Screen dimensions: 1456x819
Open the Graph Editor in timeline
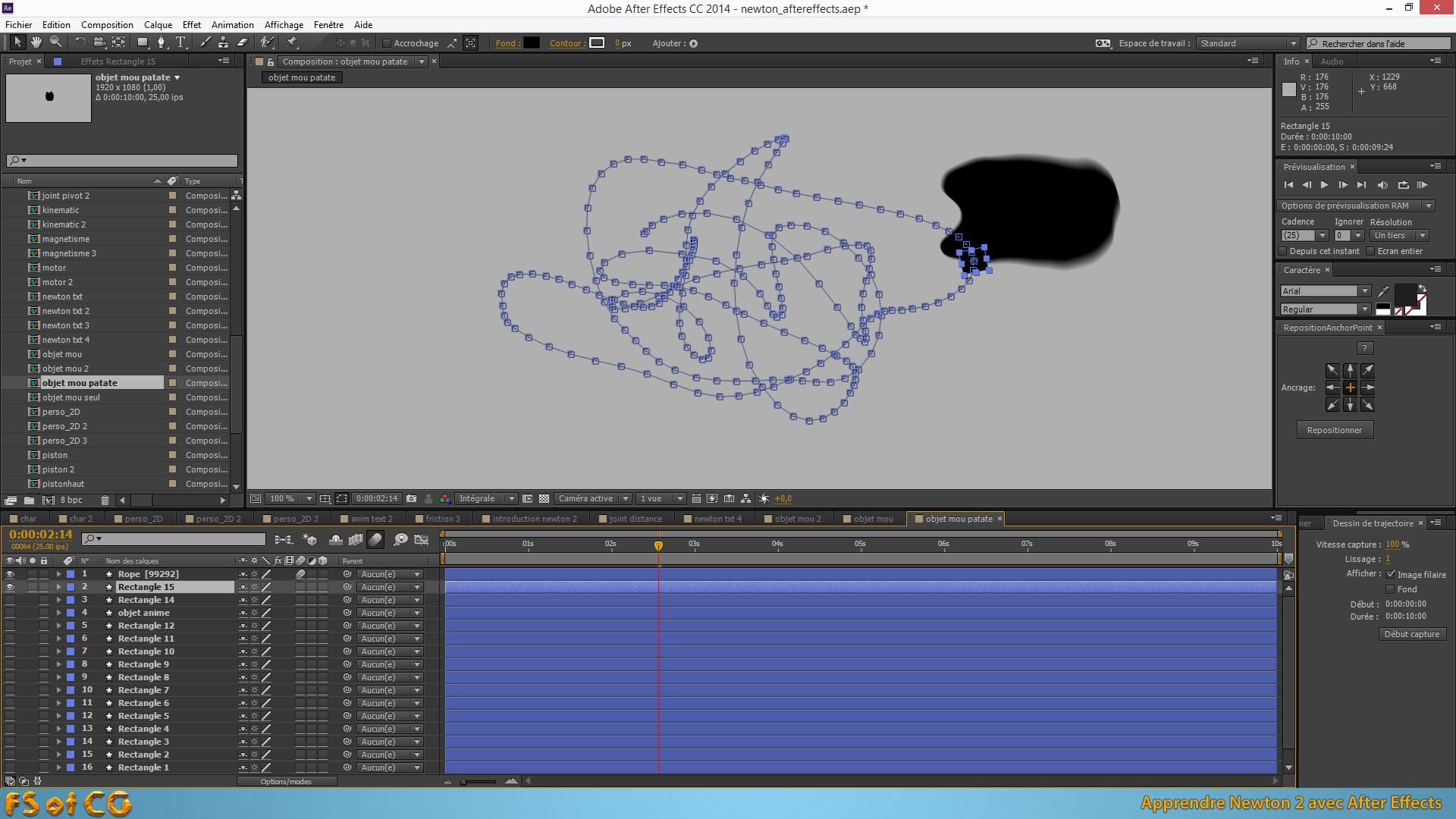[422, 539]
